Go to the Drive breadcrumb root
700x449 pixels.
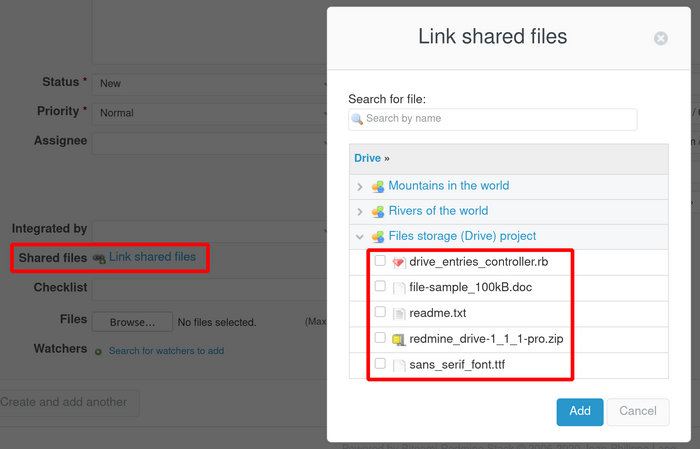click(x=367, y=158)
